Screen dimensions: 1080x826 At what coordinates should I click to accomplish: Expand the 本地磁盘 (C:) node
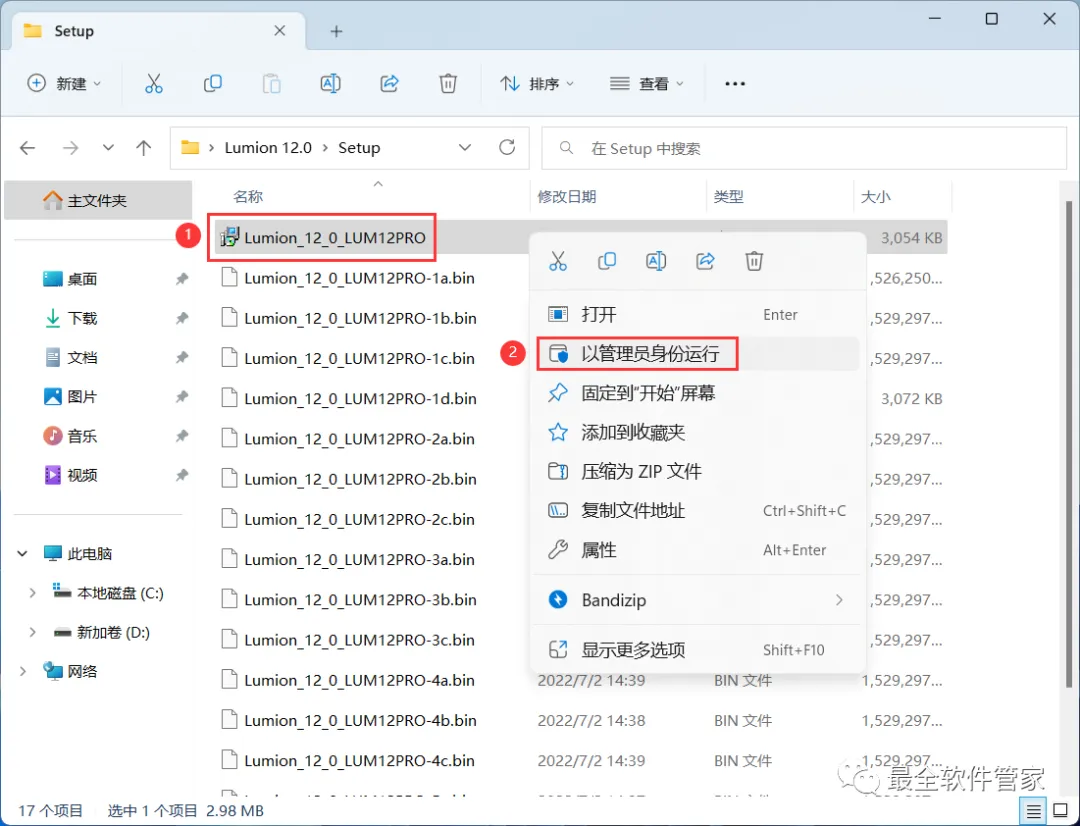32,593
